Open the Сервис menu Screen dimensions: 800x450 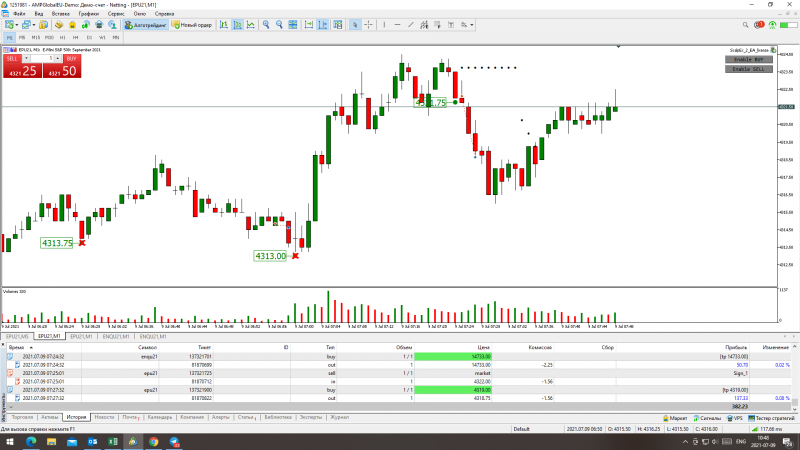tap(116, 14)
